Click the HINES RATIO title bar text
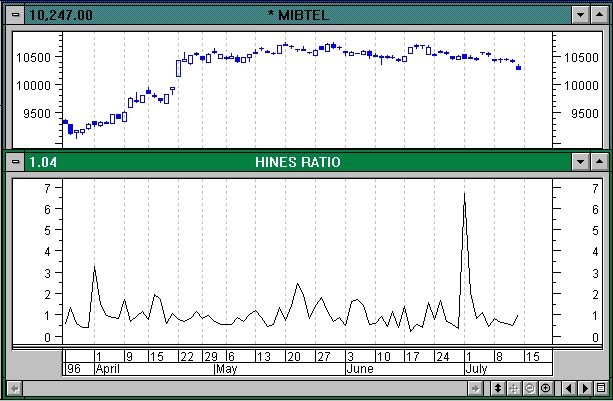613x401 pixels. tap(298, 162)
